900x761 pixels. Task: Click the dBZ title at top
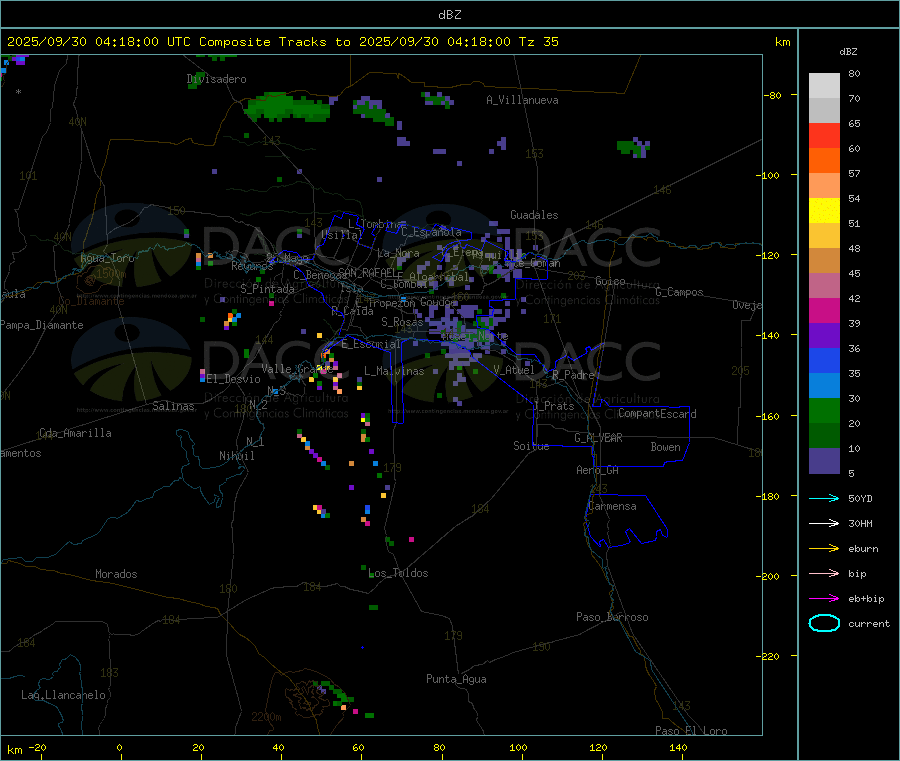[x=449, y=15]
